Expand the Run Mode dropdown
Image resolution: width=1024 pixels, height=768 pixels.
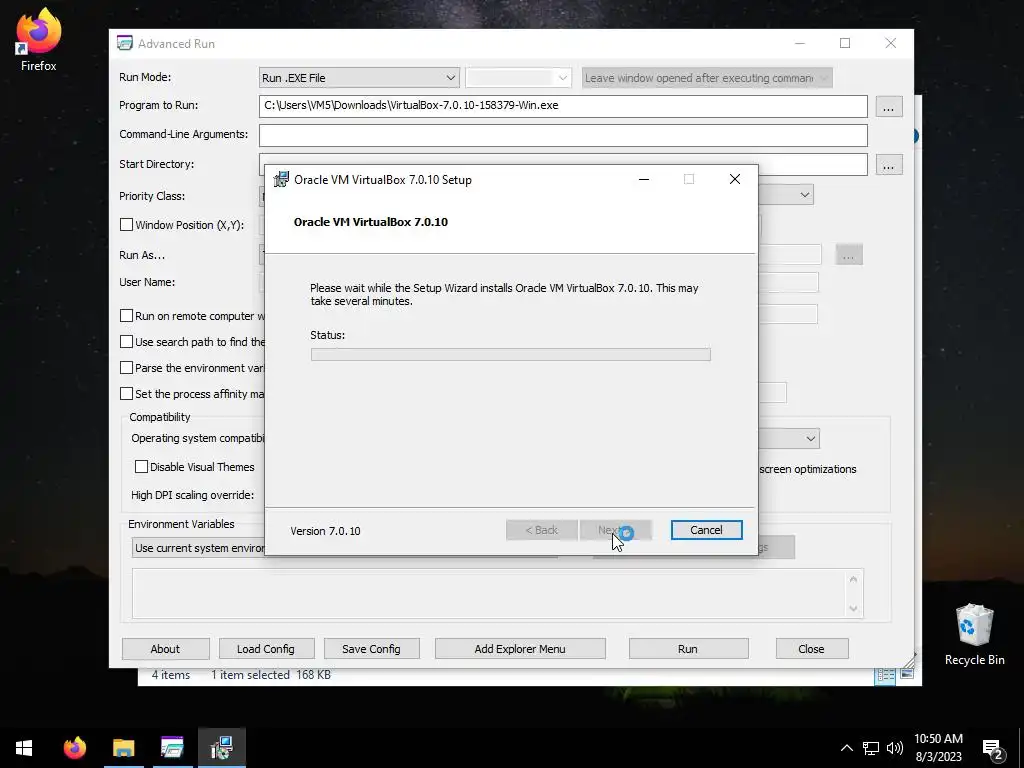tap(359, 78)
